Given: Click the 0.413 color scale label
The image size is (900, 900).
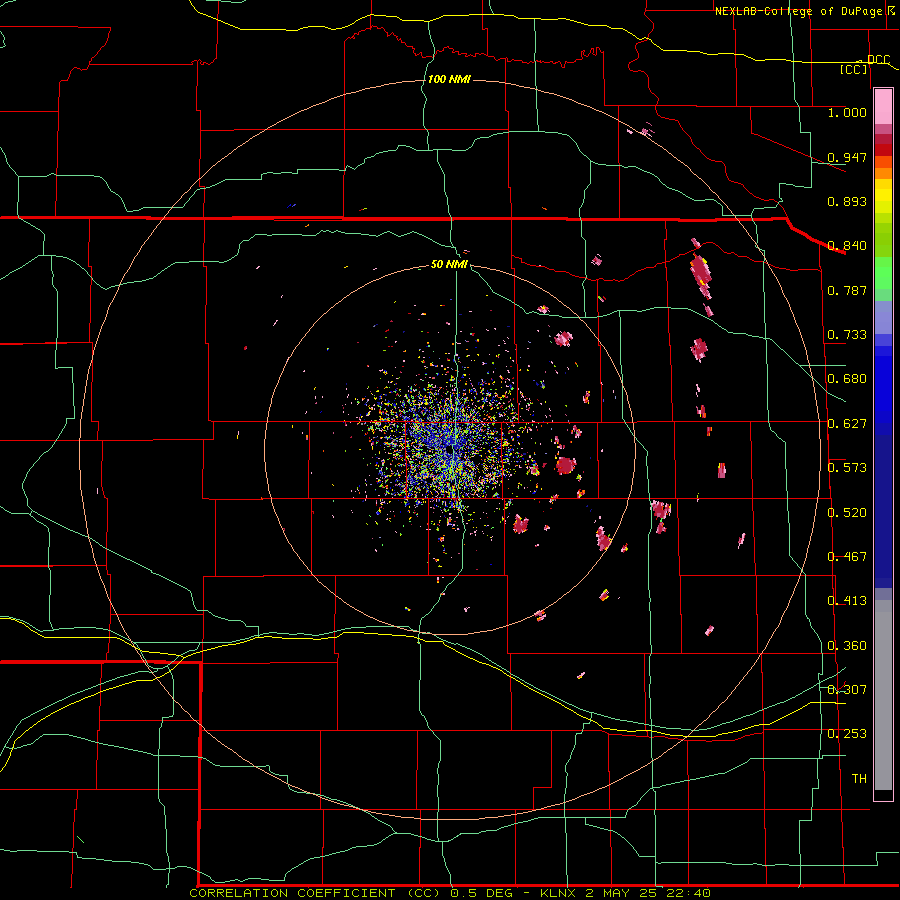Looking at the screenshot, I should tap(847, 601).
